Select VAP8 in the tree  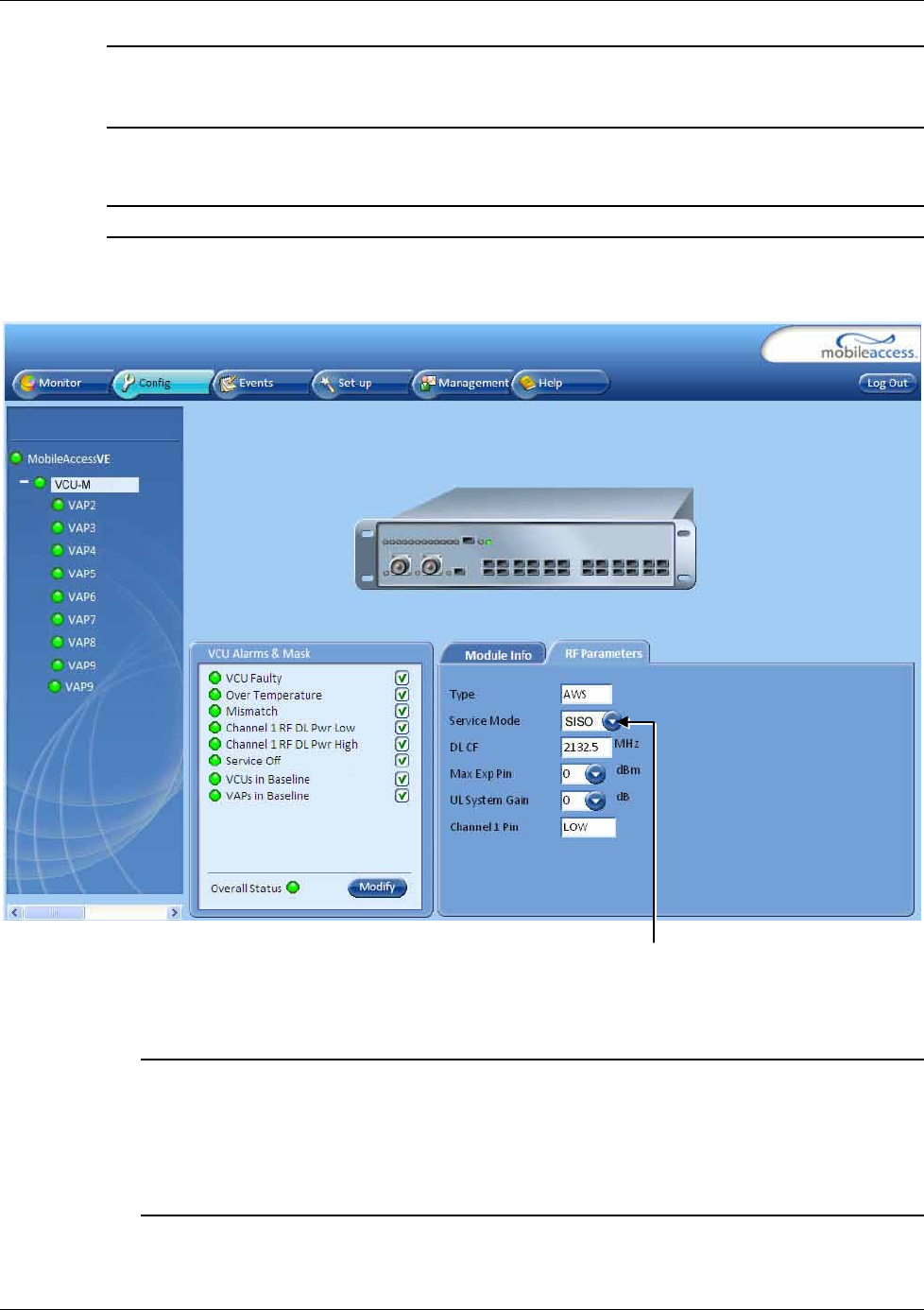click(x=81, y=642)
